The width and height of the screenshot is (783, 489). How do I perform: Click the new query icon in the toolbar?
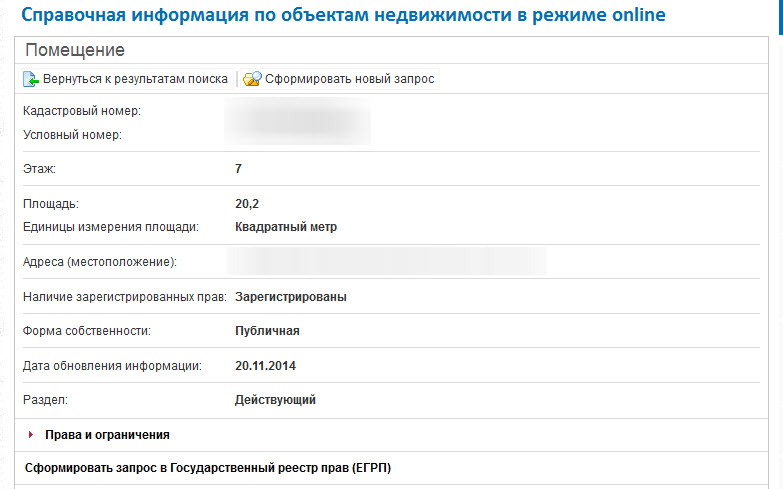coord(252,78)
